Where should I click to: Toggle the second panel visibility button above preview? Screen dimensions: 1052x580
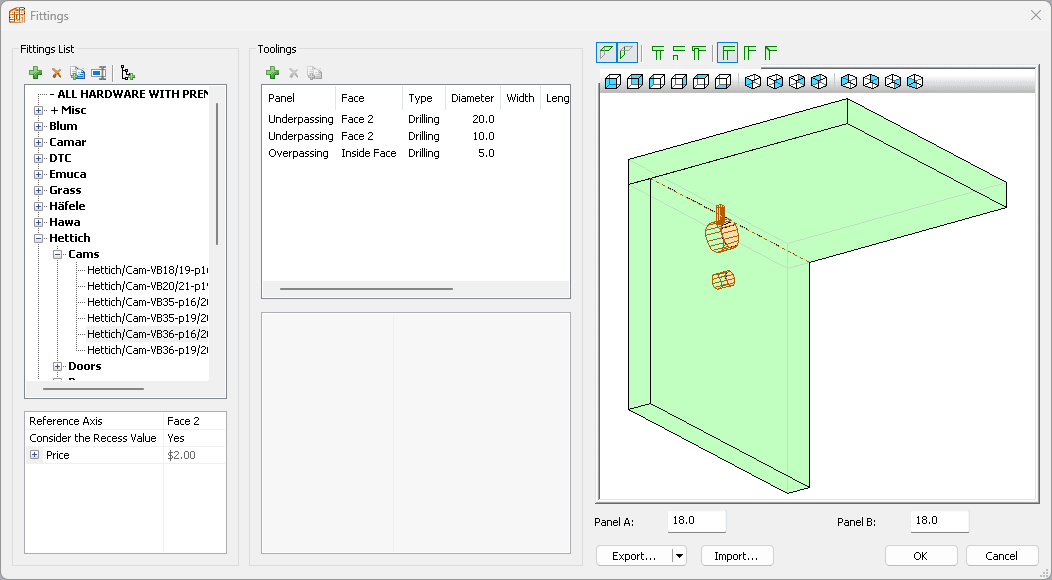coord(627,53)
